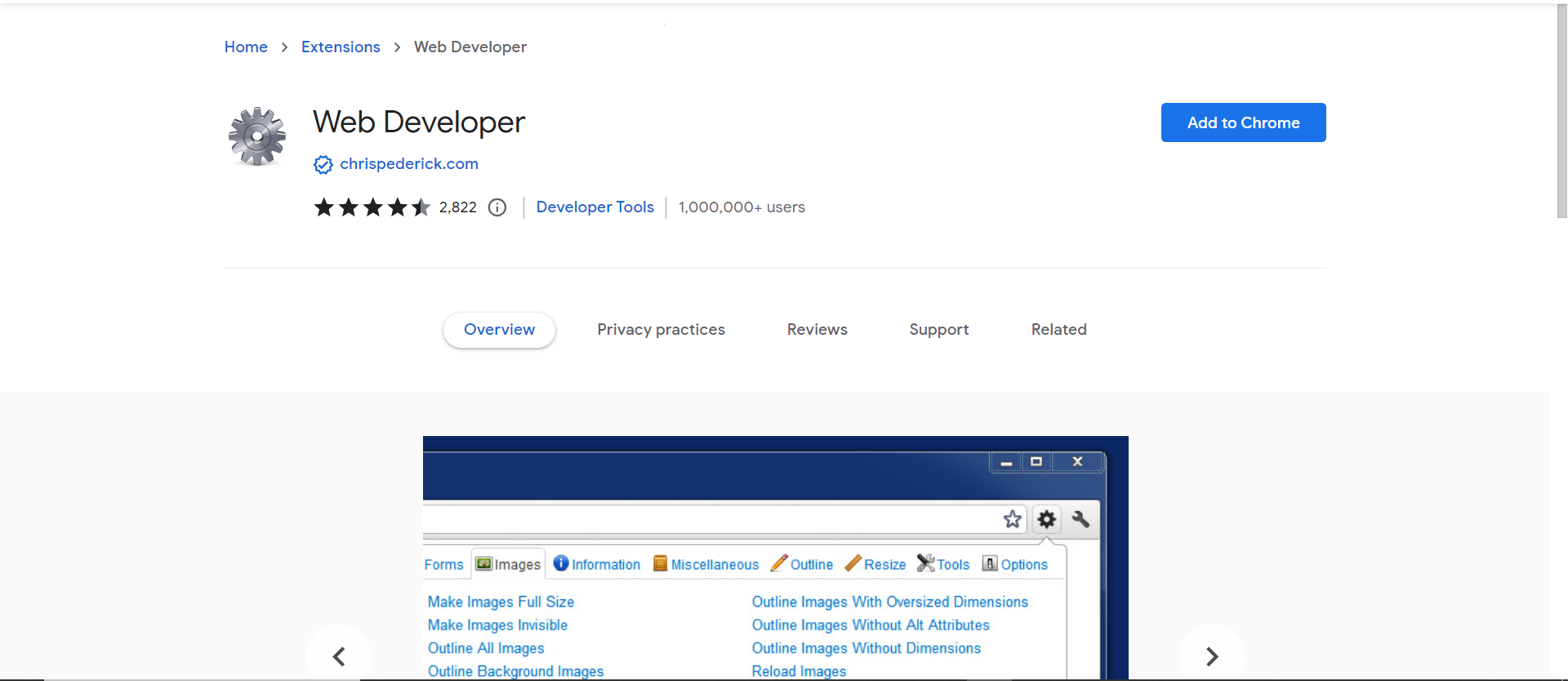1568x681 pixels.
Task: Click the verified publisher badge icon
Action: [x=323, y=165]
